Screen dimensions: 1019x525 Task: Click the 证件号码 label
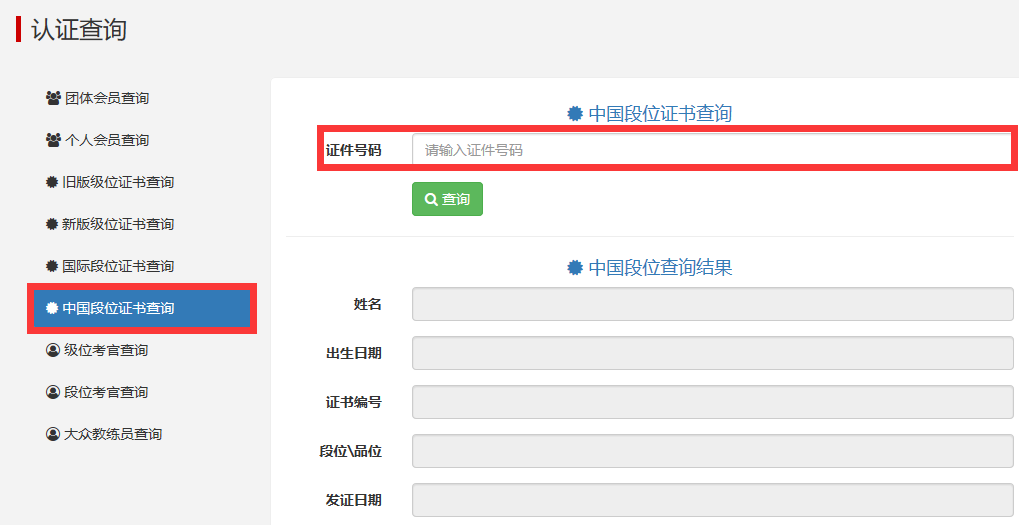pos(354,151)
